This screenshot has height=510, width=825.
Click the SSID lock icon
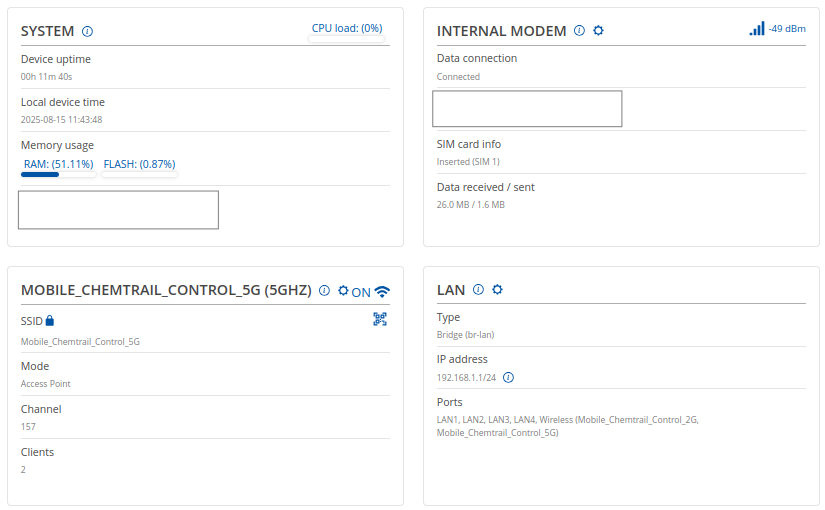(49, 320)
